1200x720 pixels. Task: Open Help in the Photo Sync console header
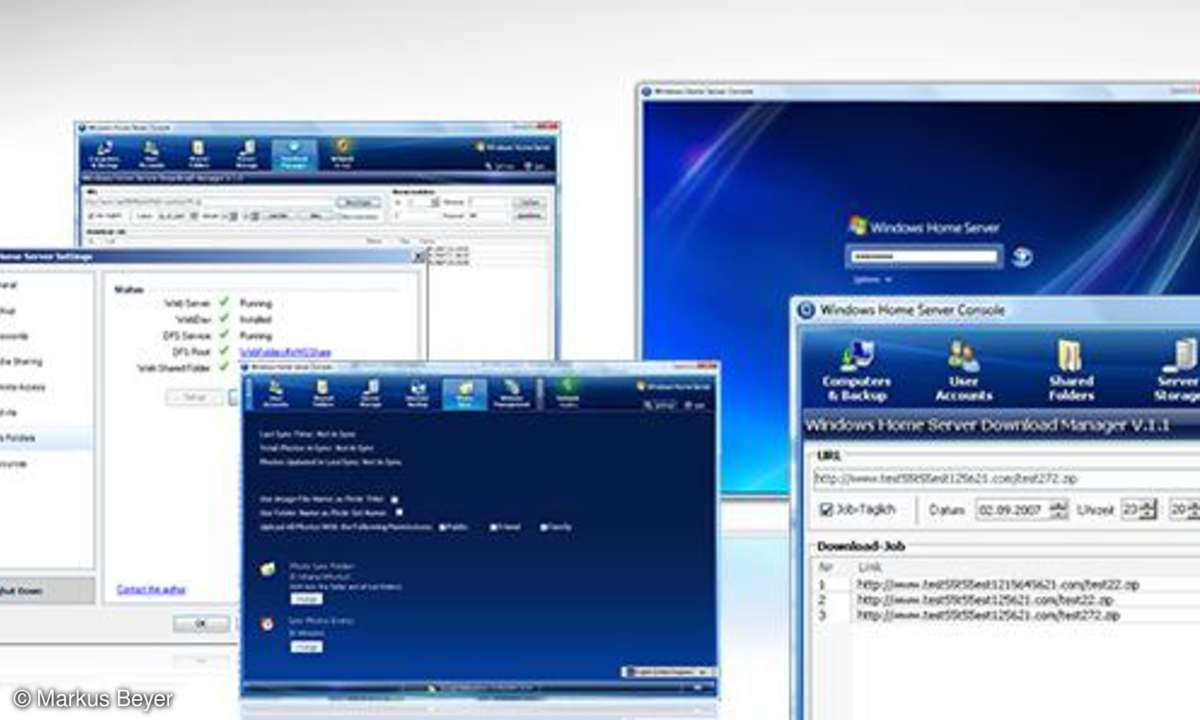click(x=694, y=406)
